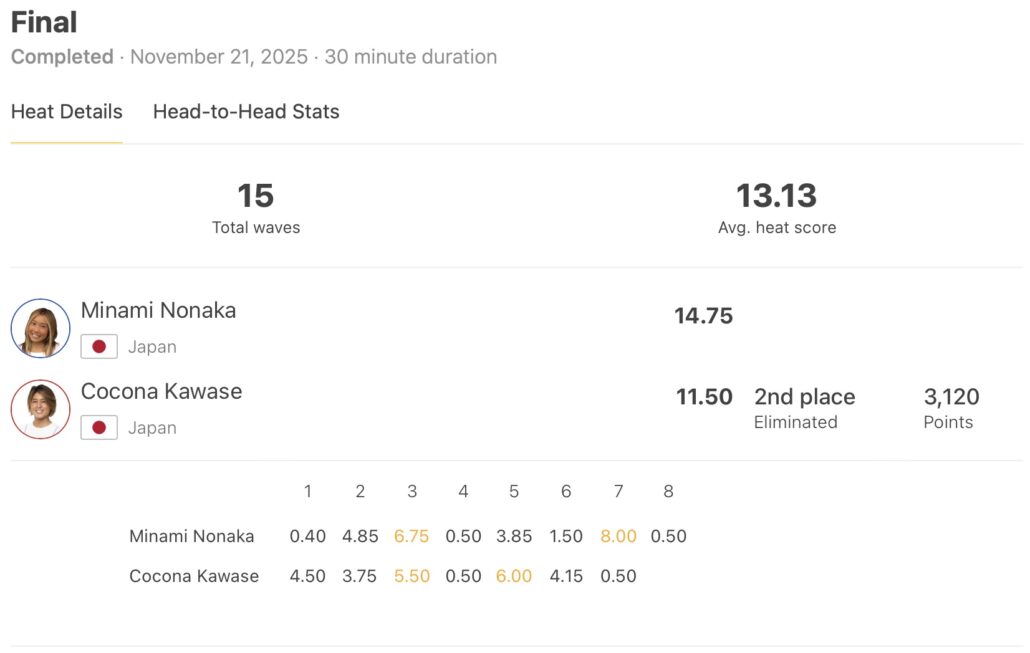Select the Heat Details tab

pos(67,112)
